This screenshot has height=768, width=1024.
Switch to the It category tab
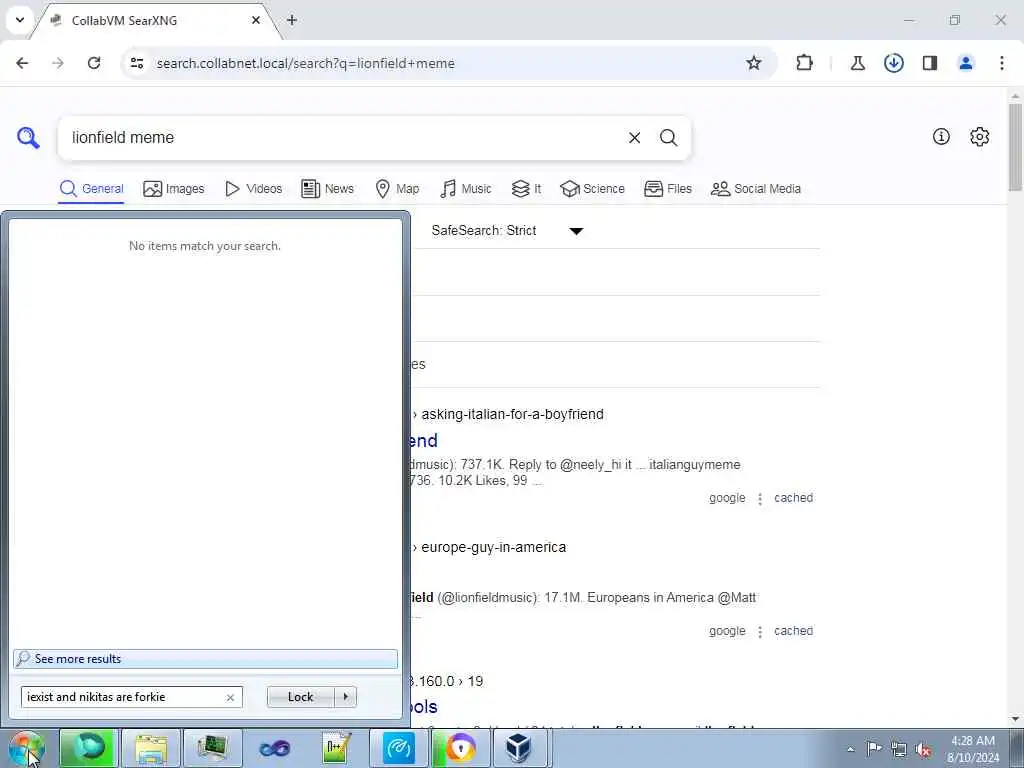click(526, 189)
